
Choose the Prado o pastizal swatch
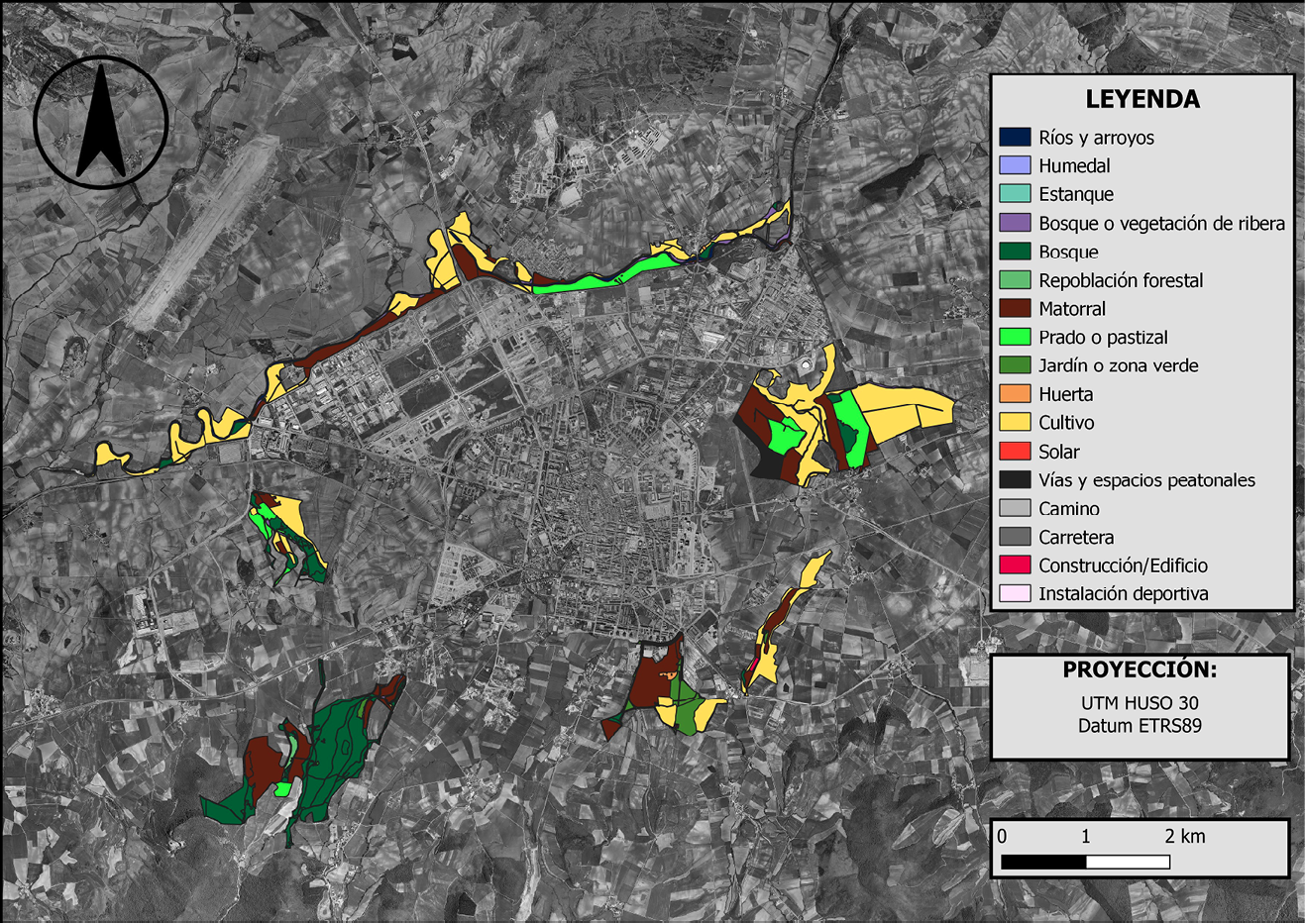(x=1015, y=337)
